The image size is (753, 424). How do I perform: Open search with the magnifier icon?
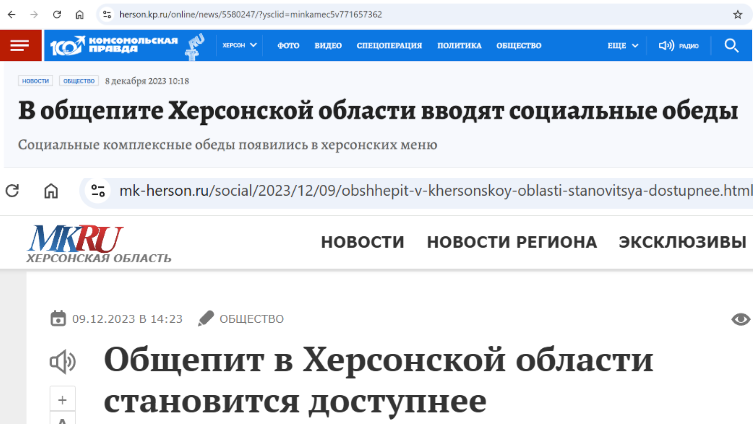point(731,46)
